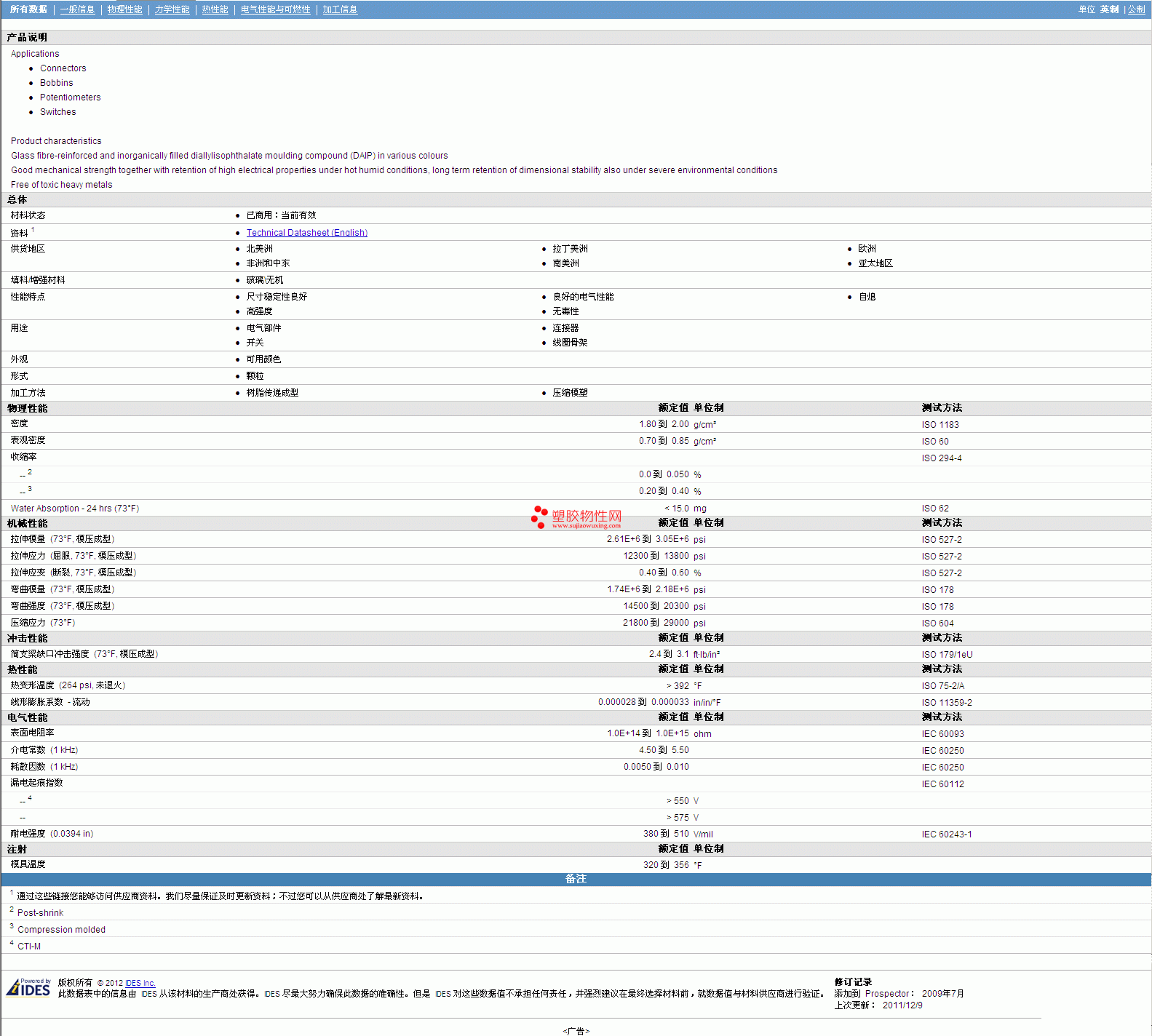Click footnote marker 1 beside 资料
Viewport: 1152px width, 1036px height.
33,230
